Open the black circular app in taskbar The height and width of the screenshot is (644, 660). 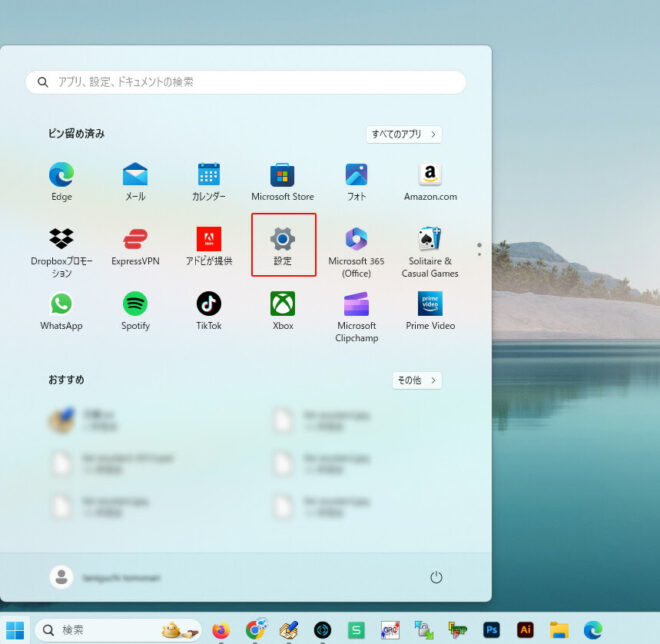click(x=322, y=630)
